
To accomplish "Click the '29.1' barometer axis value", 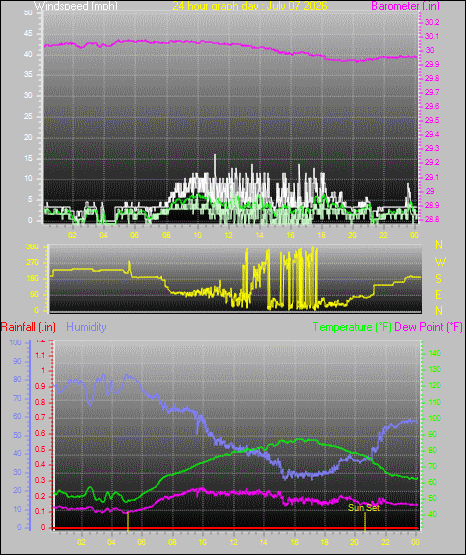I will pyautogui.click(x=432, y=177).
